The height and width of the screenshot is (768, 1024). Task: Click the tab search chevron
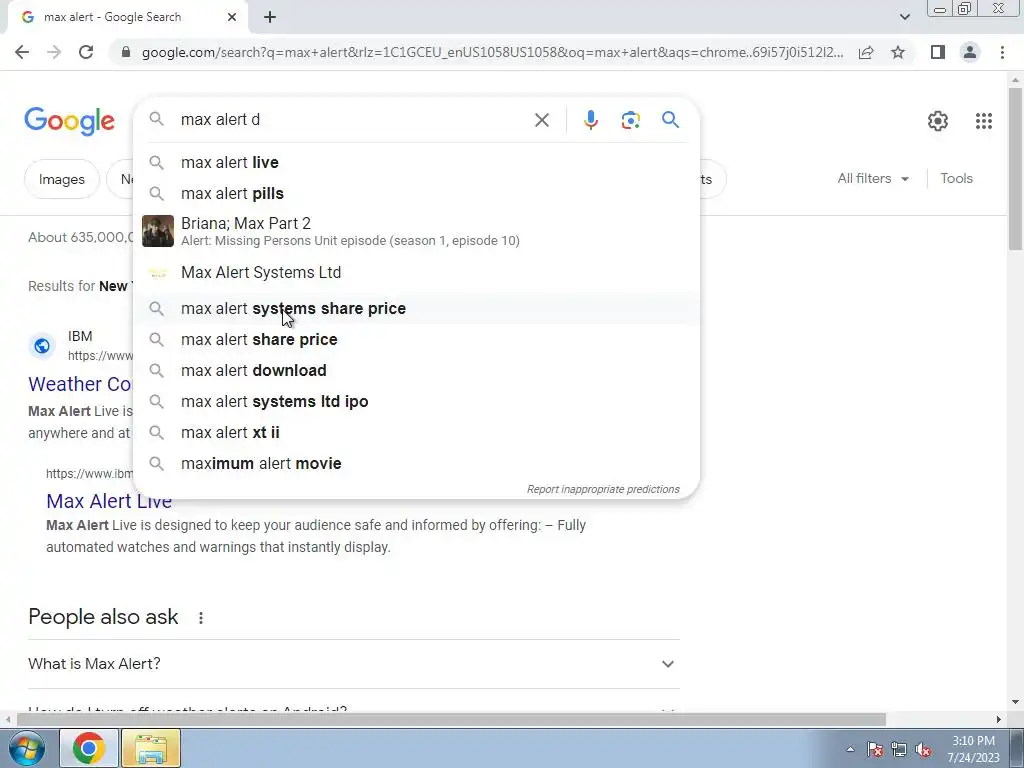(904, 17)
